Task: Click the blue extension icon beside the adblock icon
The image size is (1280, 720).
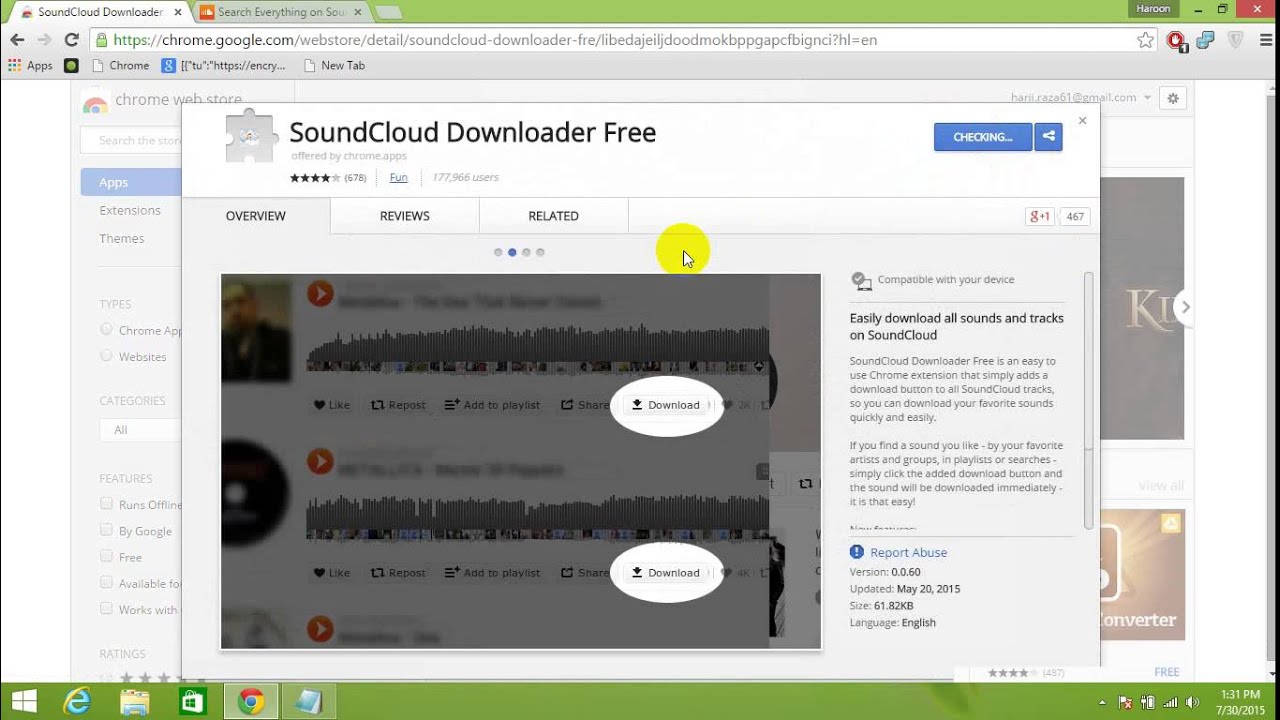Action: pyautogui.click(x=1205, y=41)
